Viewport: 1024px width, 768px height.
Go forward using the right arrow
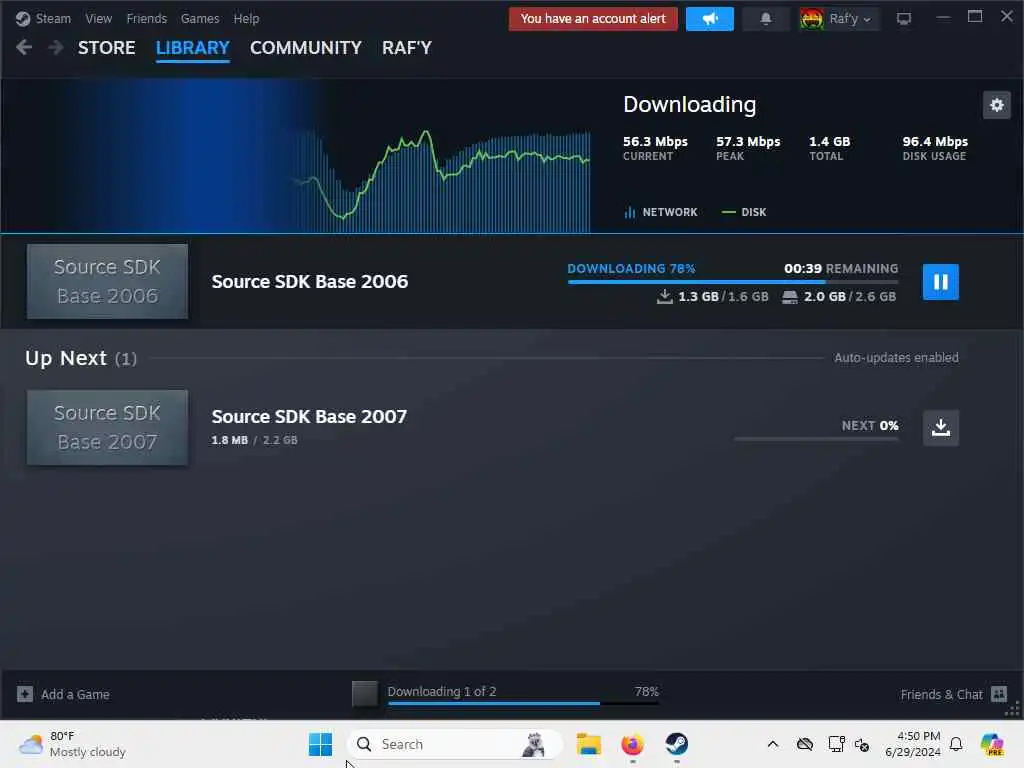tap(56, 48)
